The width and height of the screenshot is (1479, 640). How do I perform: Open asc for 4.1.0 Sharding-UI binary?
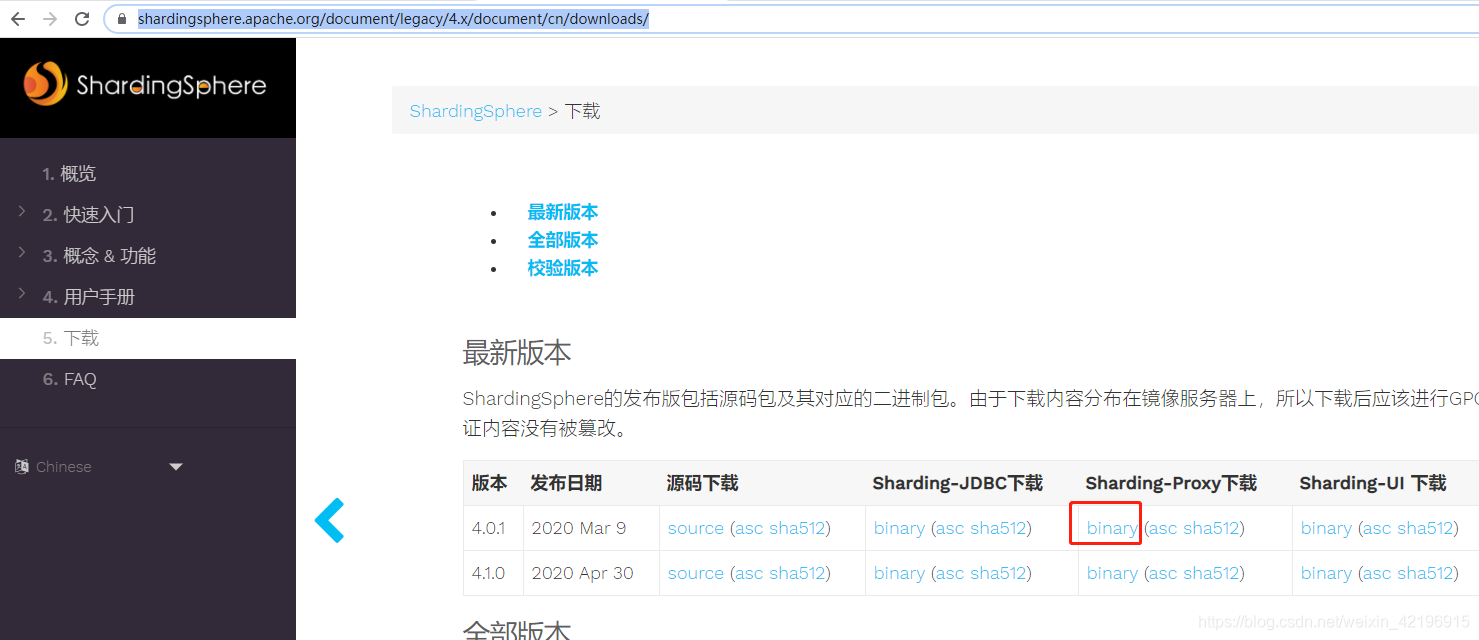click(x=1378, y=573)
